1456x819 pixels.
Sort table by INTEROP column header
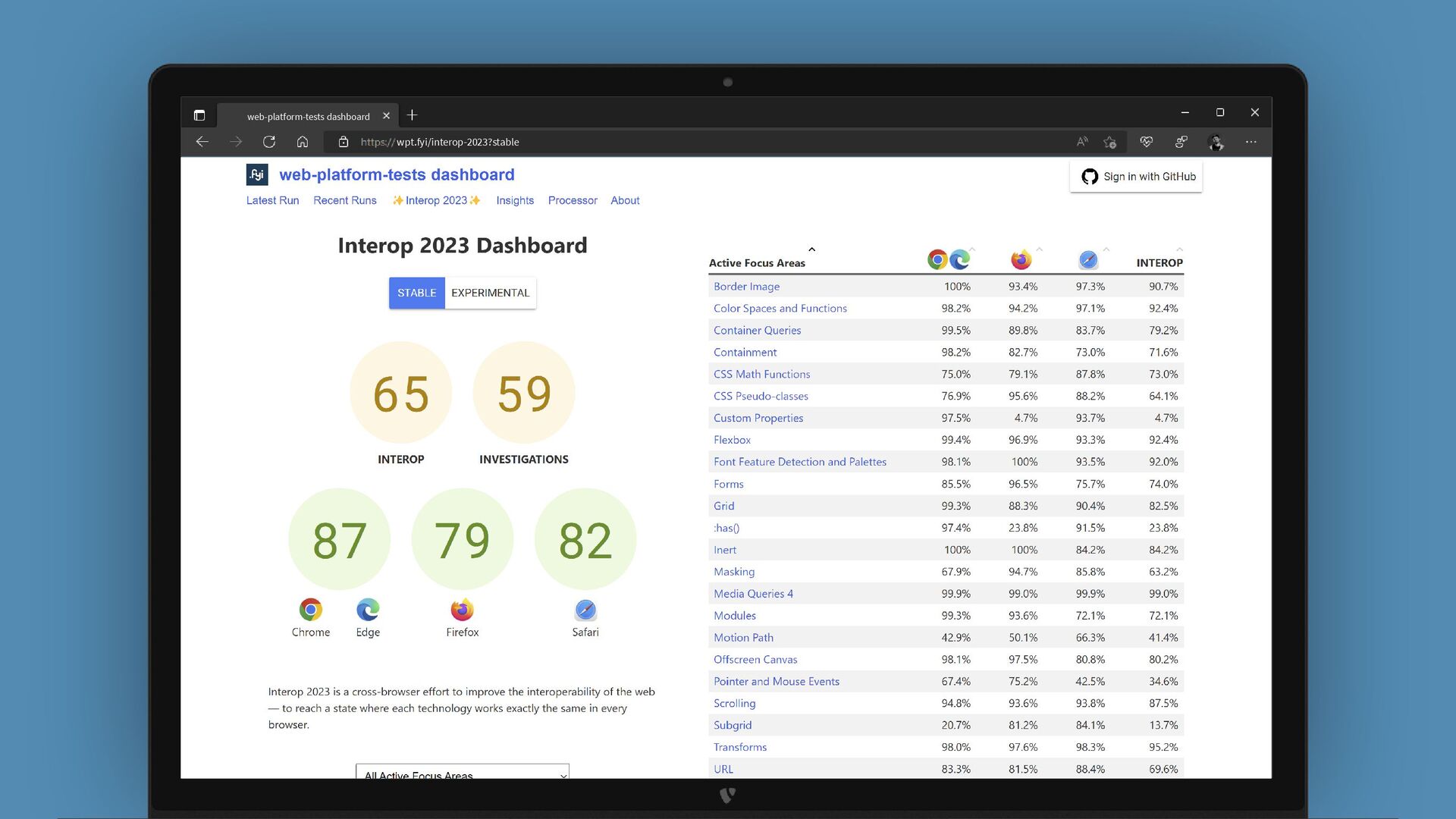pos(1159,263)
